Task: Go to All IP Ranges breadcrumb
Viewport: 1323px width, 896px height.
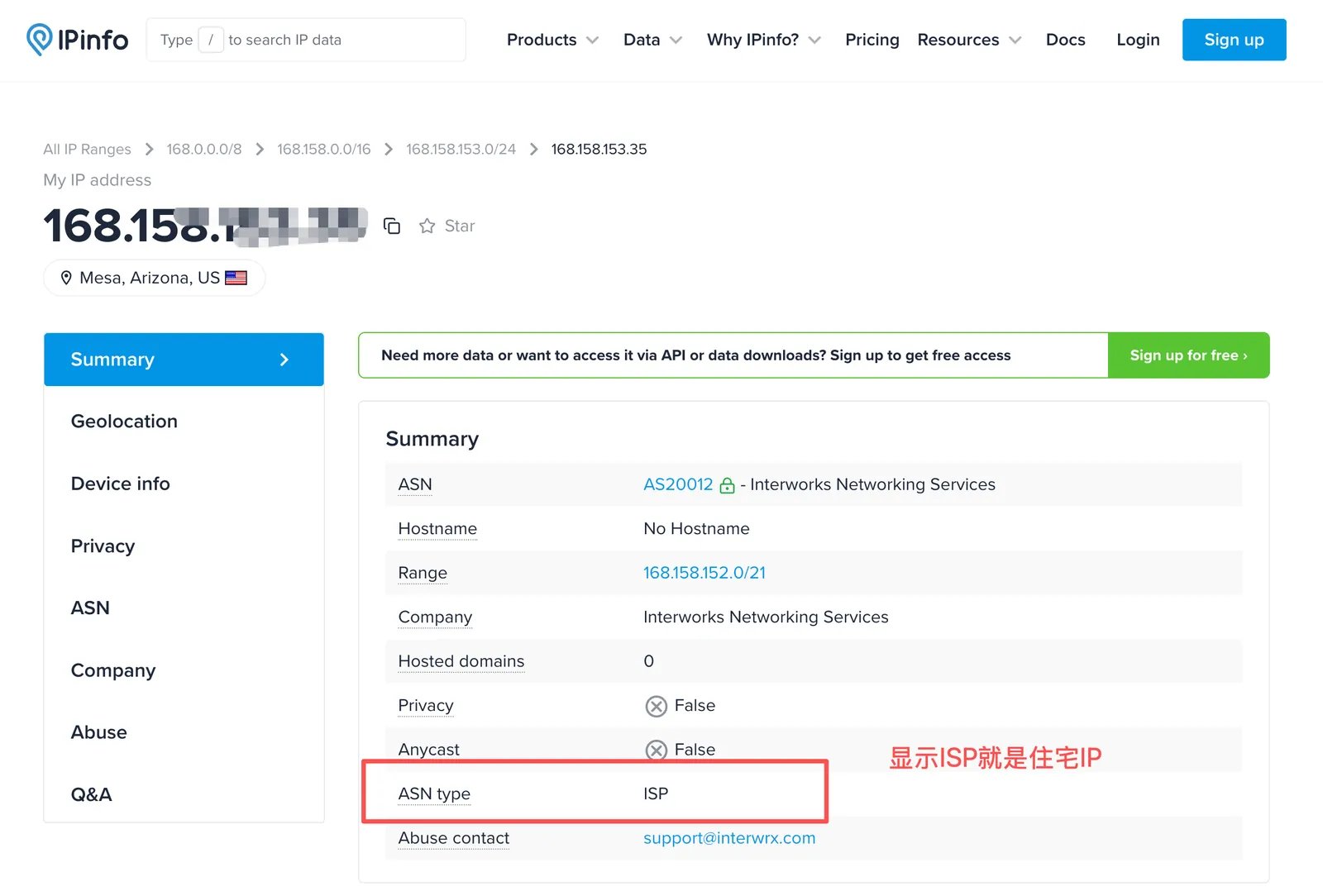Action: pyautogui.click(x=87, y=149)
